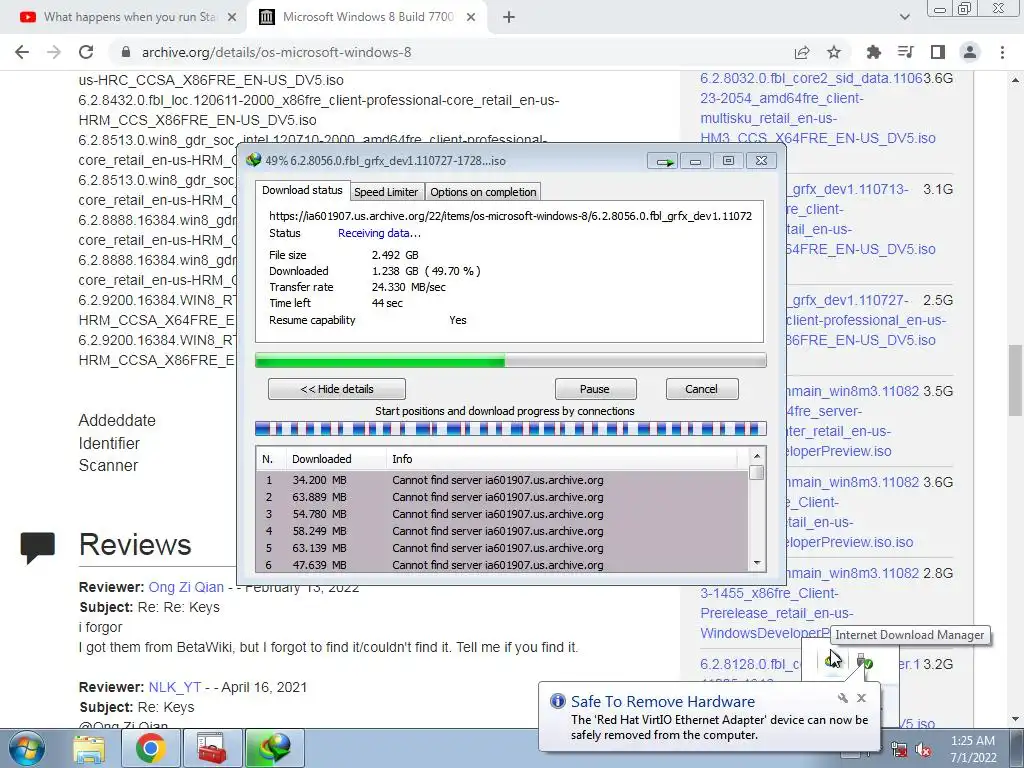Click the Hide details button

pyautogui.click(x=337, y=389)
